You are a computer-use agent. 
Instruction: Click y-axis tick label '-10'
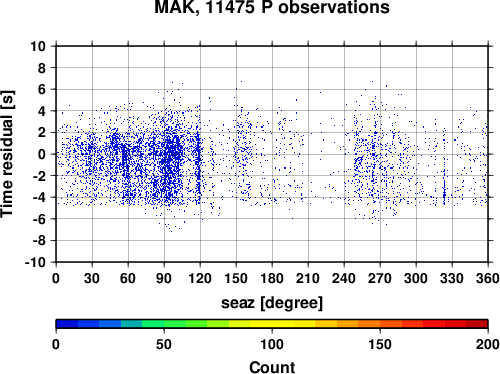[x=36, y=262]
